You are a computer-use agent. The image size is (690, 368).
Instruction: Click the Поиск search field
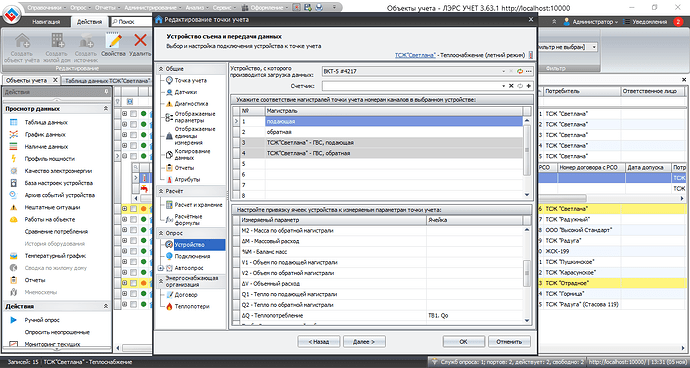point(132,22)
